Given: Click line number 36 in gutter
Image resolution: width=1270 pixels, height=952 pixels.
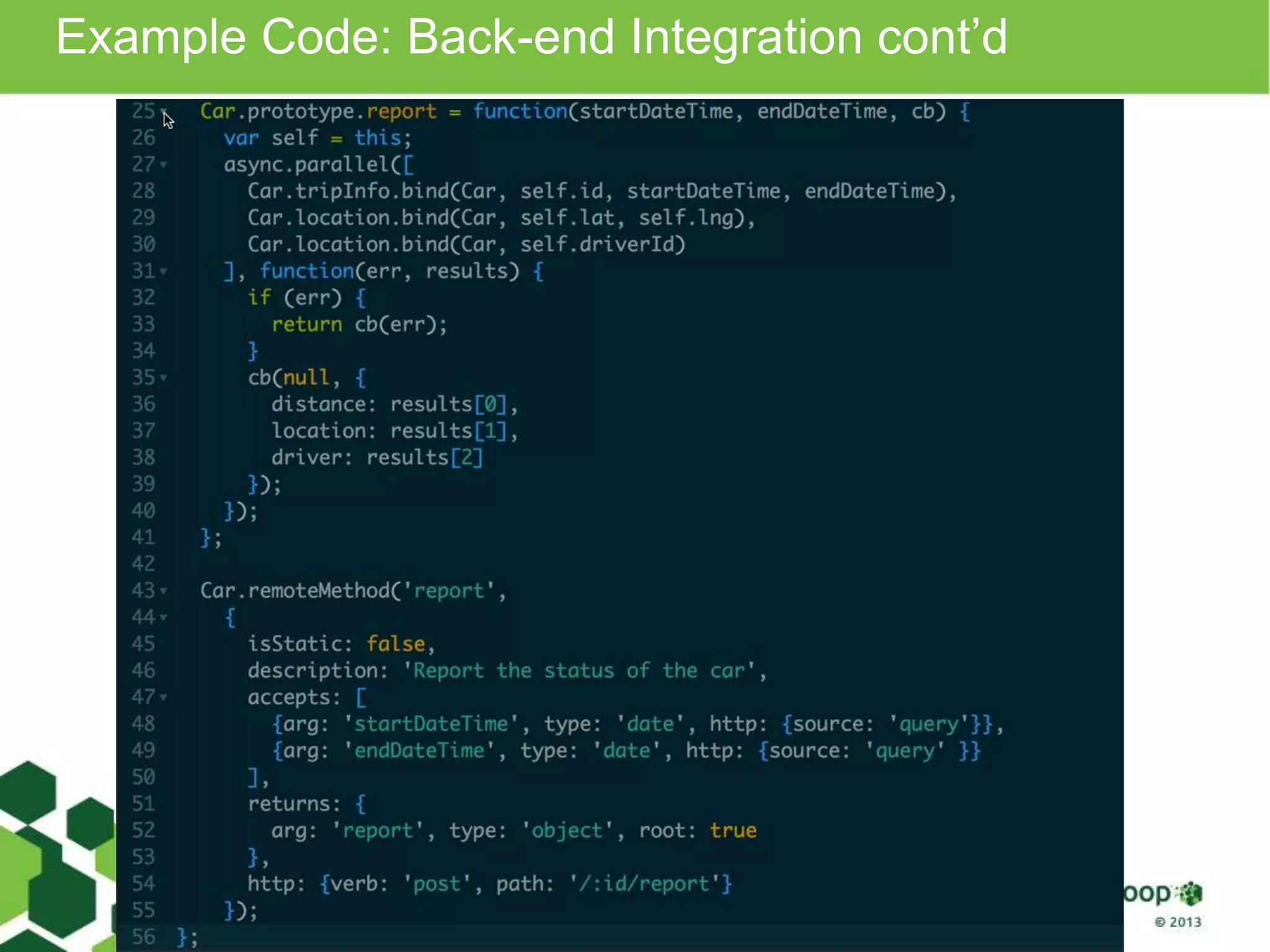Looking at the screenshot, I should [x=143, y=404].
